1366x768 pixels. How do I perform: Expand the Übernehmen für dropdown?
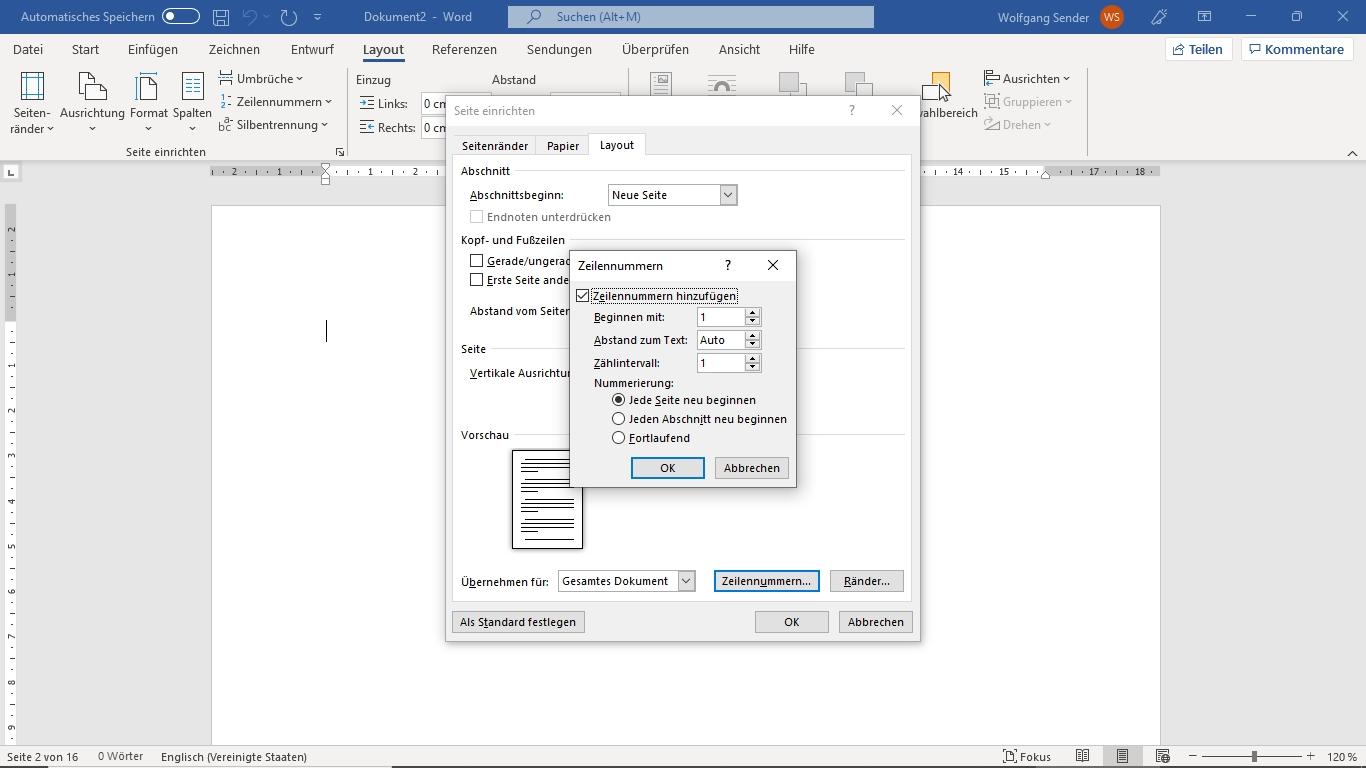[x=686, y=581]
